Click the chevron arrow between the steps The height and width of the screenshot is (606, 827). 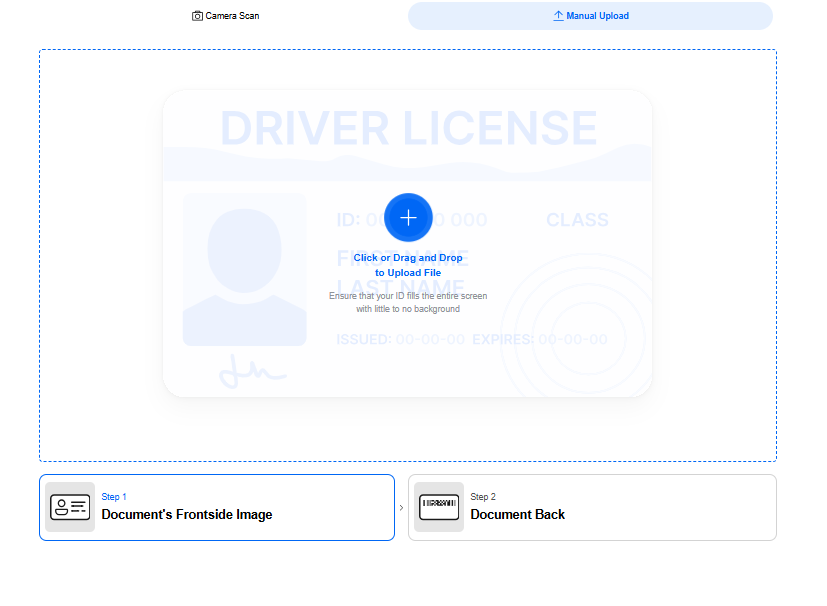point(402,508)
